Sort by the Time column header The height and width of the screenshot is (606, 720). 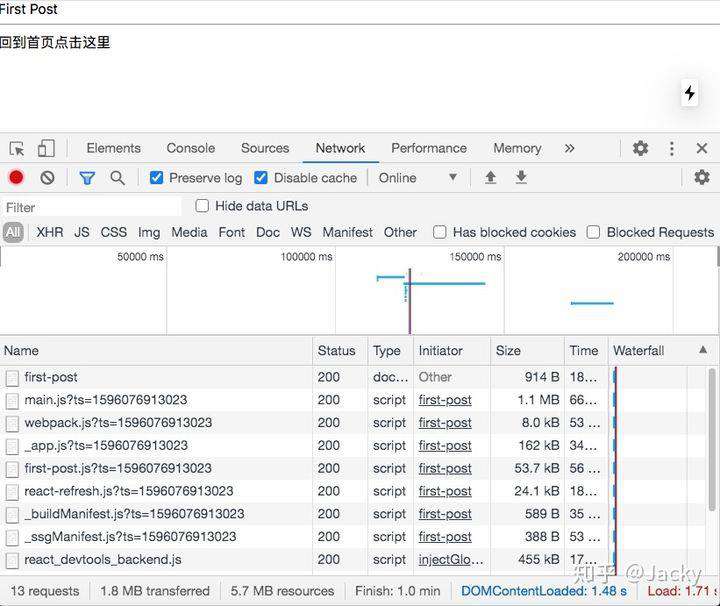(x=586, y=351)
